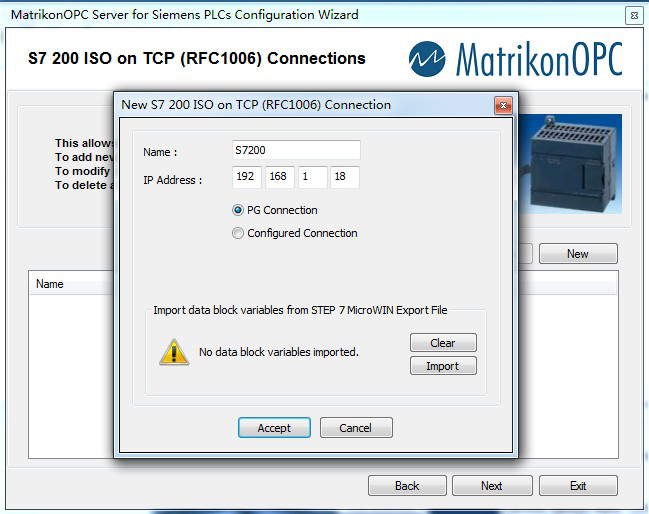This screenshot has height=514, width=649.
Task: Click the second IP octet field 168
Action: 280,177
